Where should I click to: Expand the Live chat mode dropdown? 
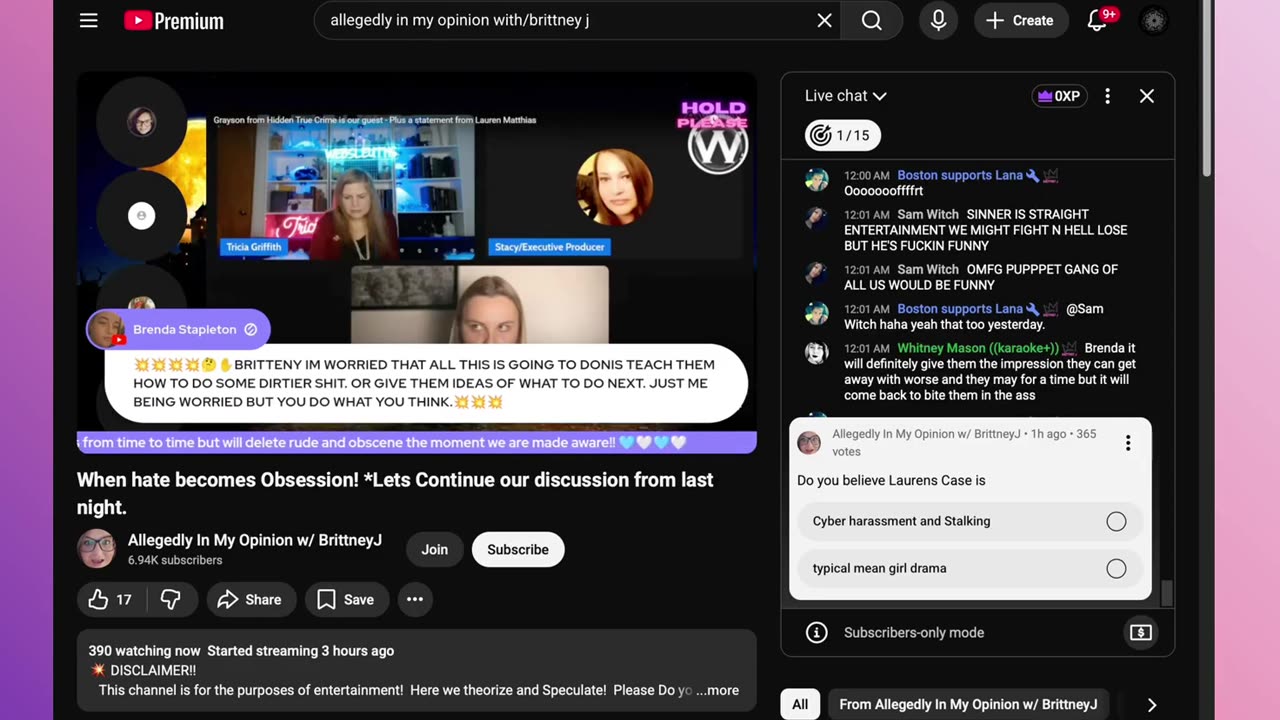(x=846, y=96)
